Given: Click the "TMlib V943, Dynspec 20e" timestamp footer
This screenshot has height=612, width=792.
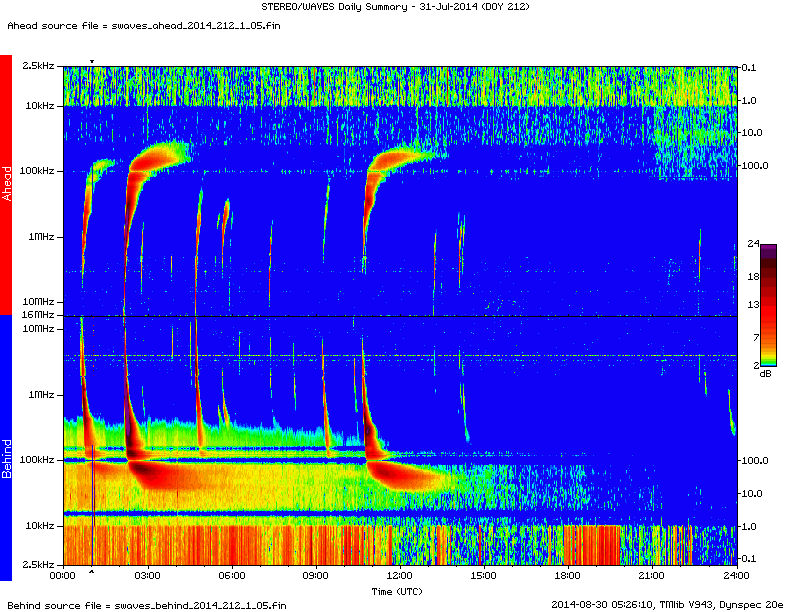Looking at the screenshot, I should pyautogui.click(x=666, y=604).
